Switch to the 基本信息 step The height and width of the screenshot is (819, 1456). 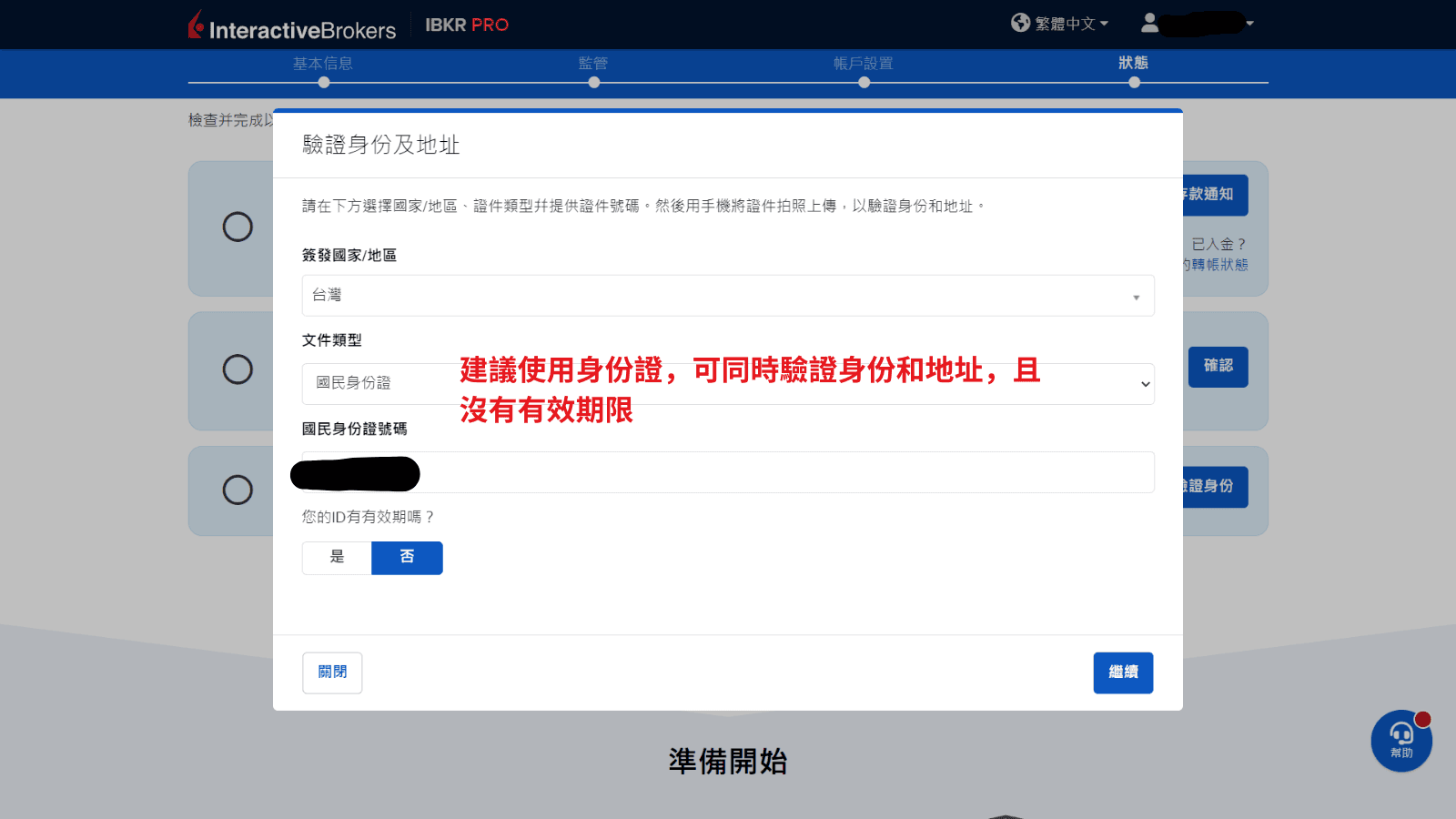(323, 64)
